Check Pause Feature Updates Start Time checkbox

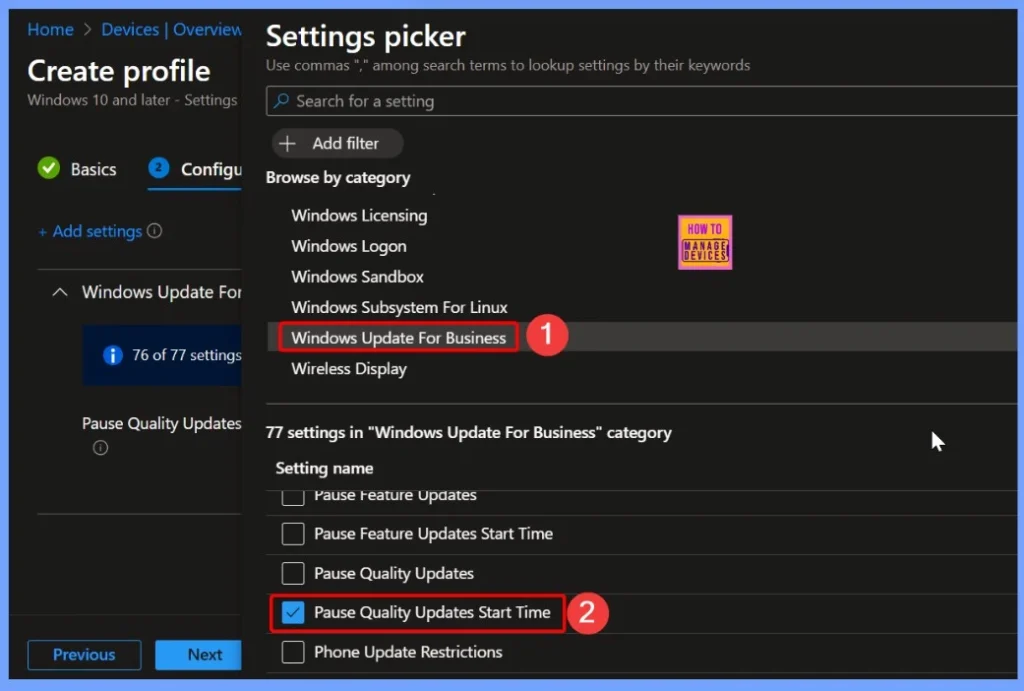pos(293,534)
